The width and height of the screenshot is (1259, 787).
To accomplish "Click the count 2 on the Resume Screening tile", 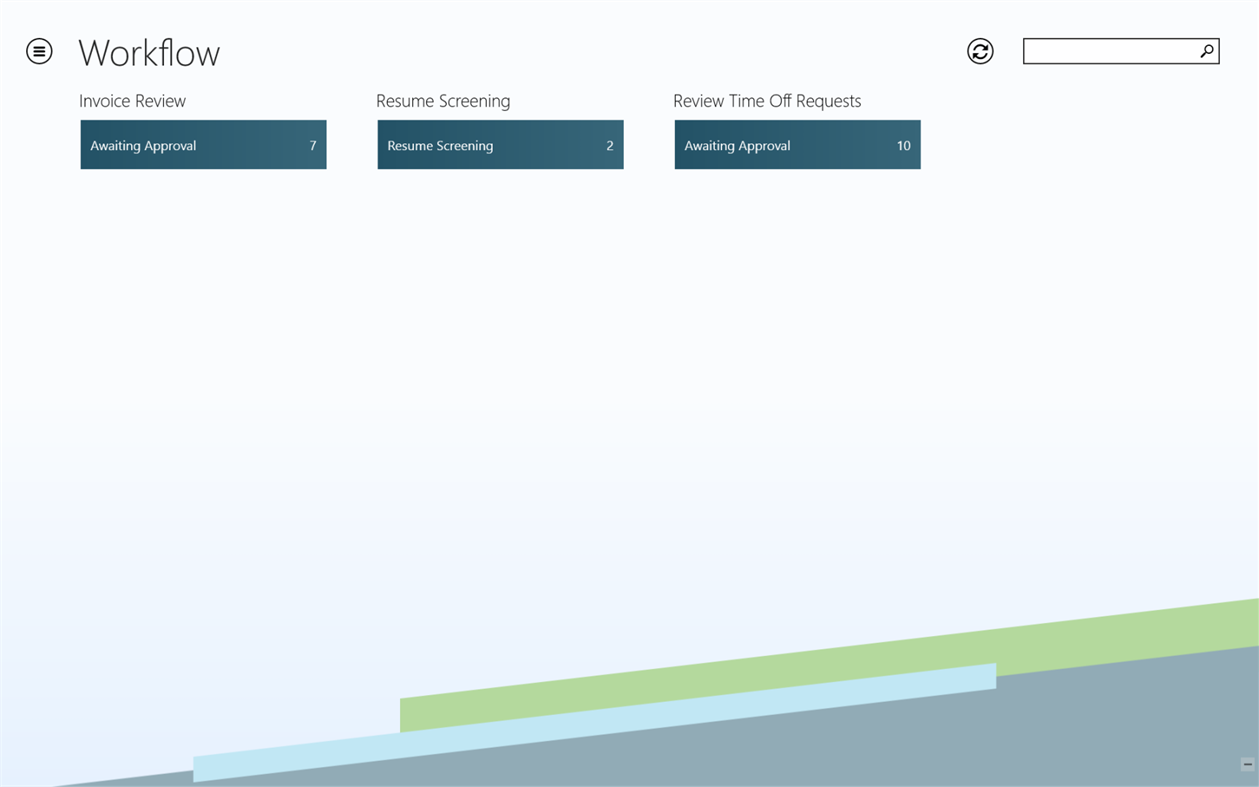I will (609, 144).
